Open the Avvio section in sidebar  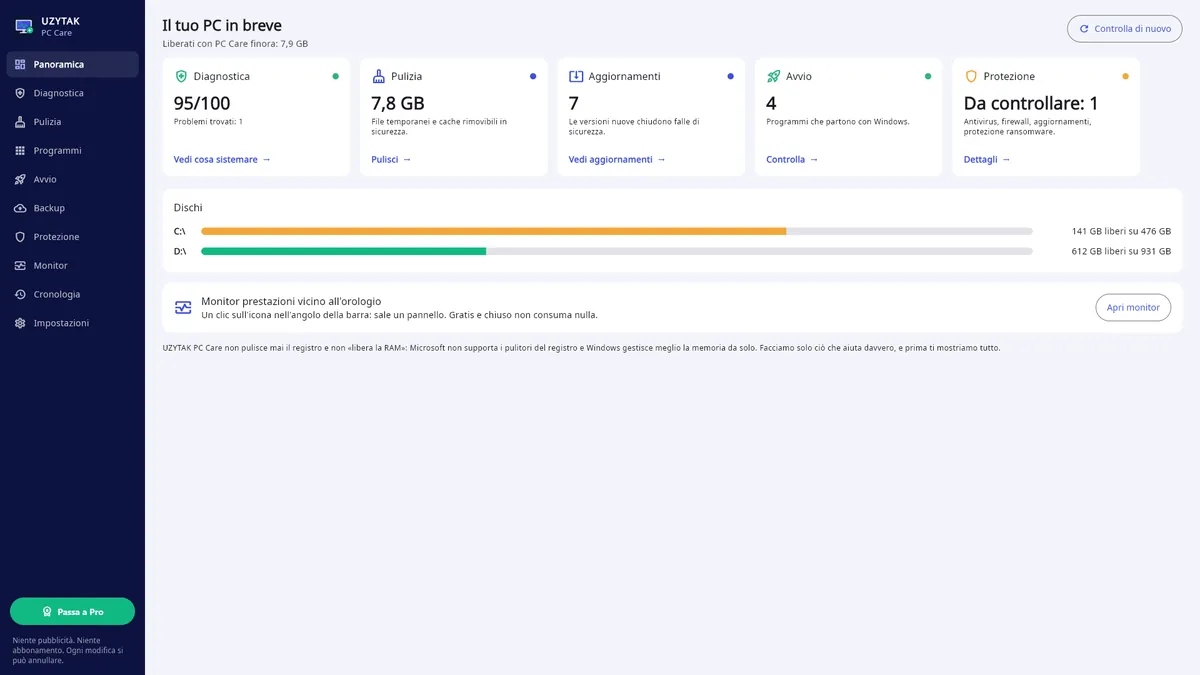[72, 180]
